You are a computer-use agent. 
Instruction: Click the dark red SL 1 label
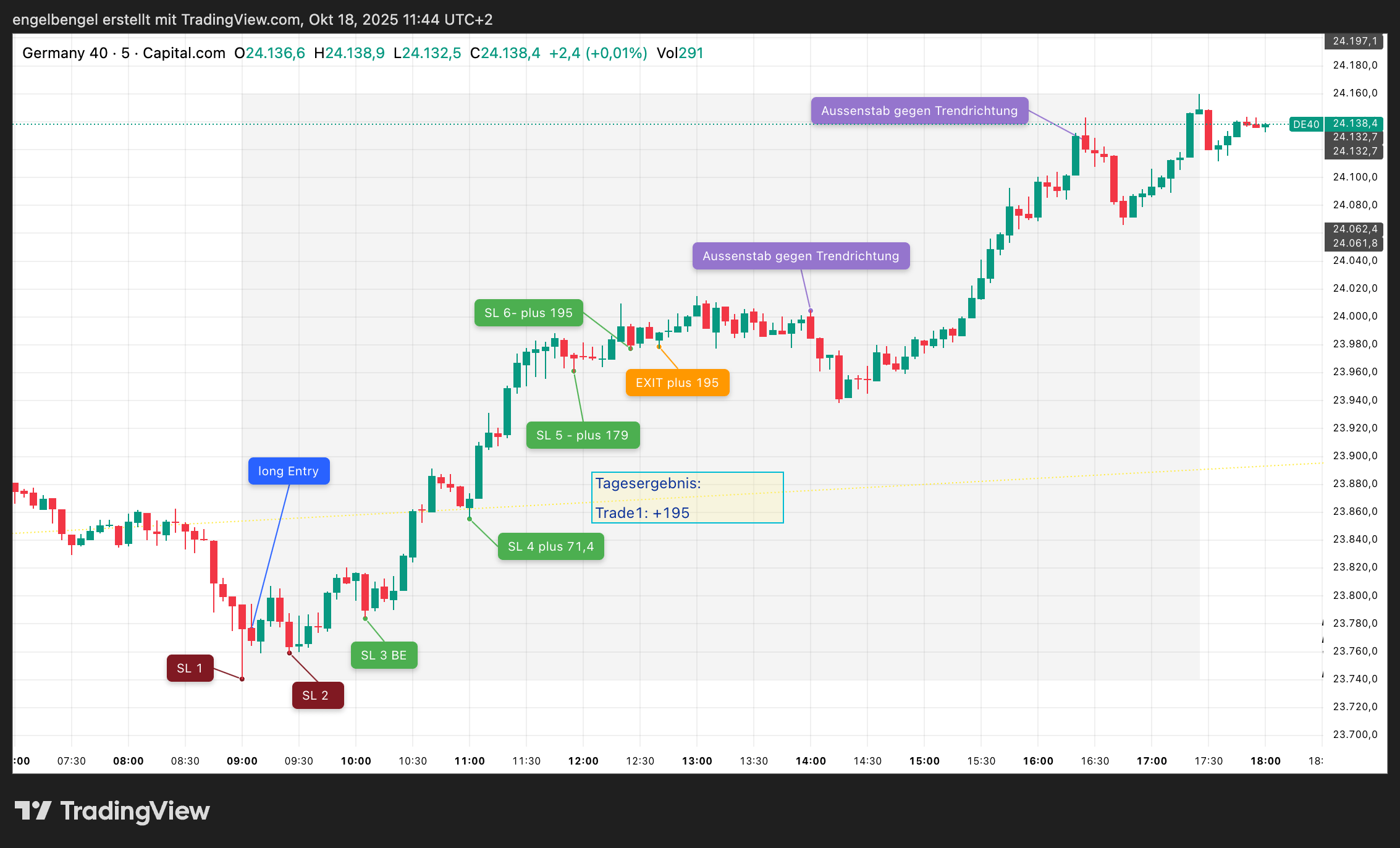(190, 668)
